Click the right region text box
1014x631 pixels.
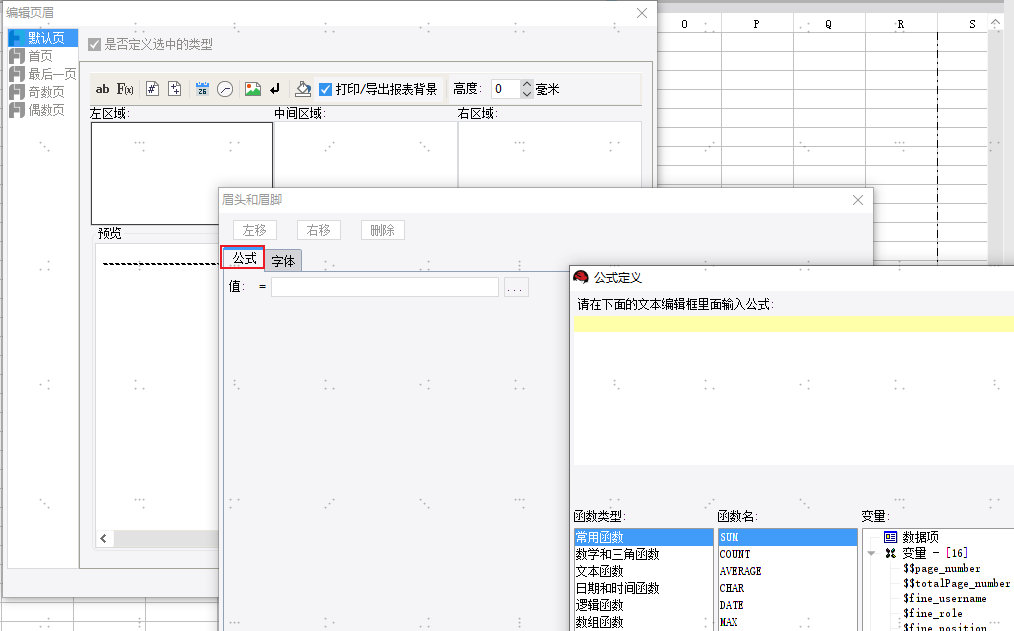coord(550,155)
